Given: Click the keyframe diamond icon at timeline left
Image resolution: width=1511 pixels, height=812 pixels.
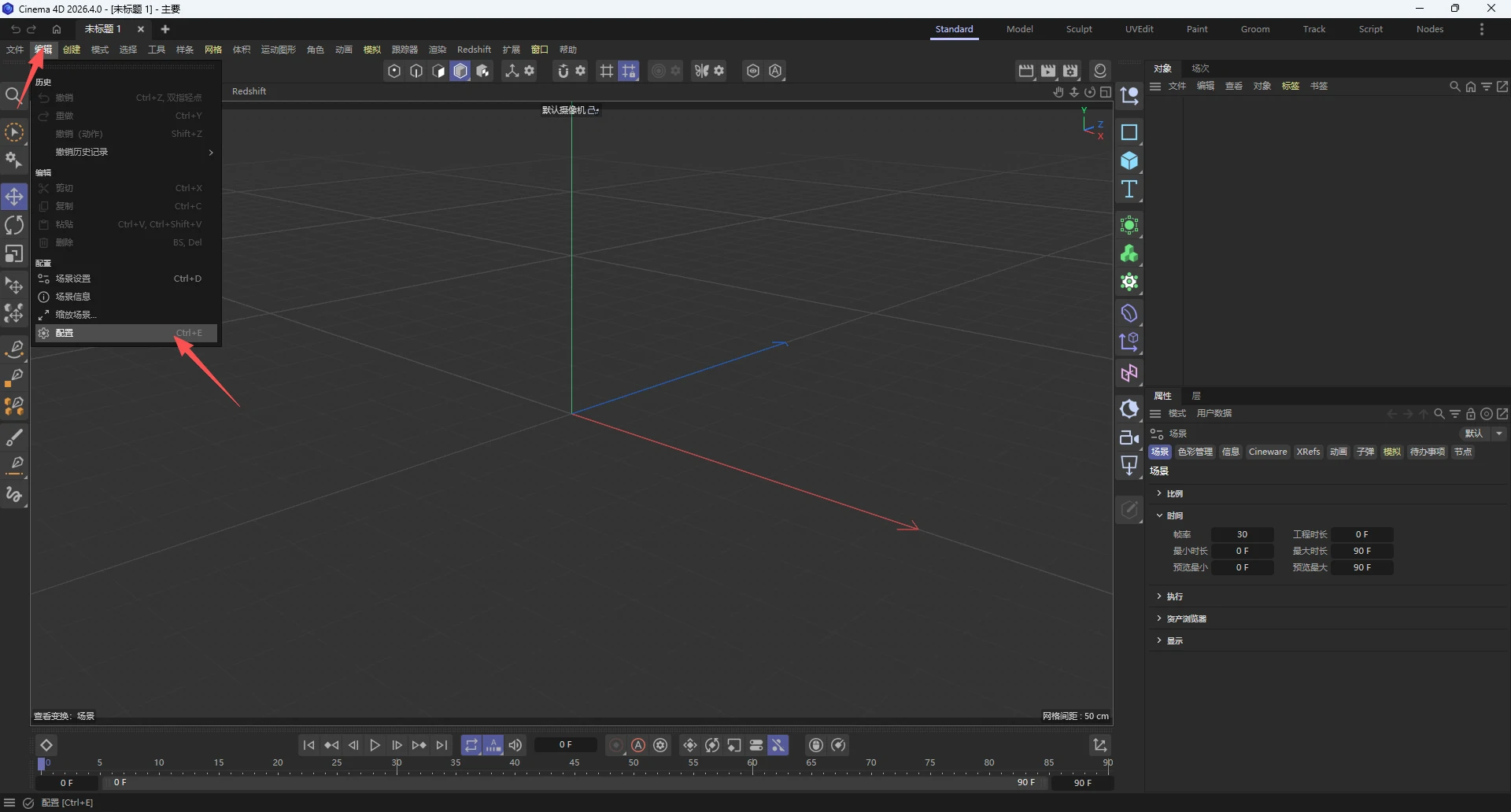Looking at the screenshot, I should [x=46, y=745].
